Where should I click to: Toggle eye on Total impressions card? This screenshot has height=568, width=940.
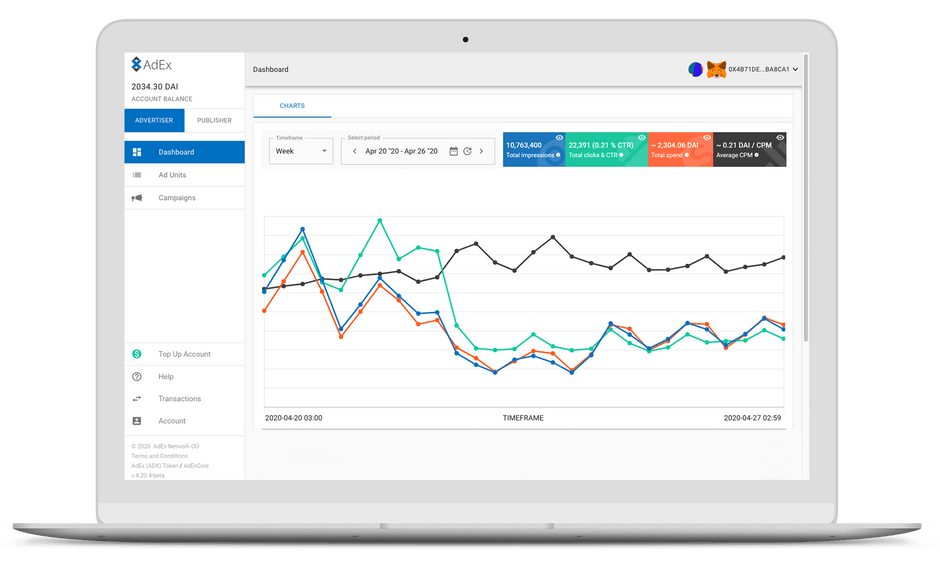(559, 138)
